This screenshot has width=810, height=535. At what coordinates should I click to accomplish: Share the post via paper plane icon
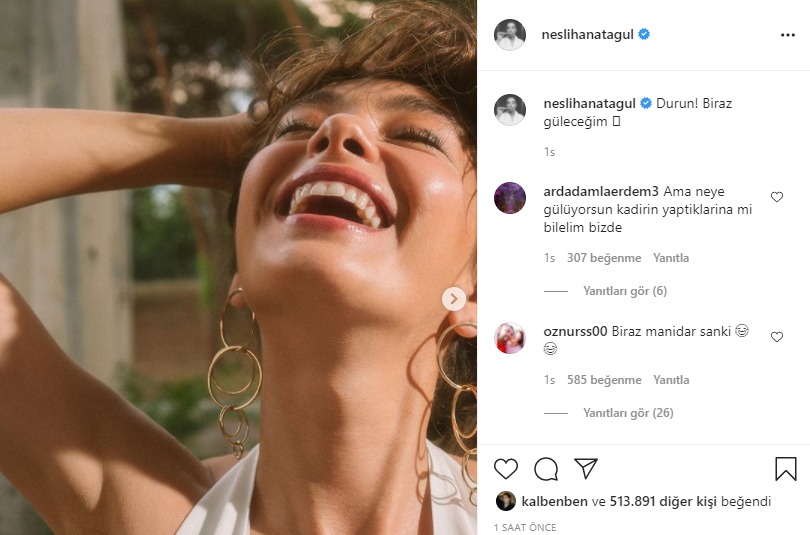(x=586, y=469)
